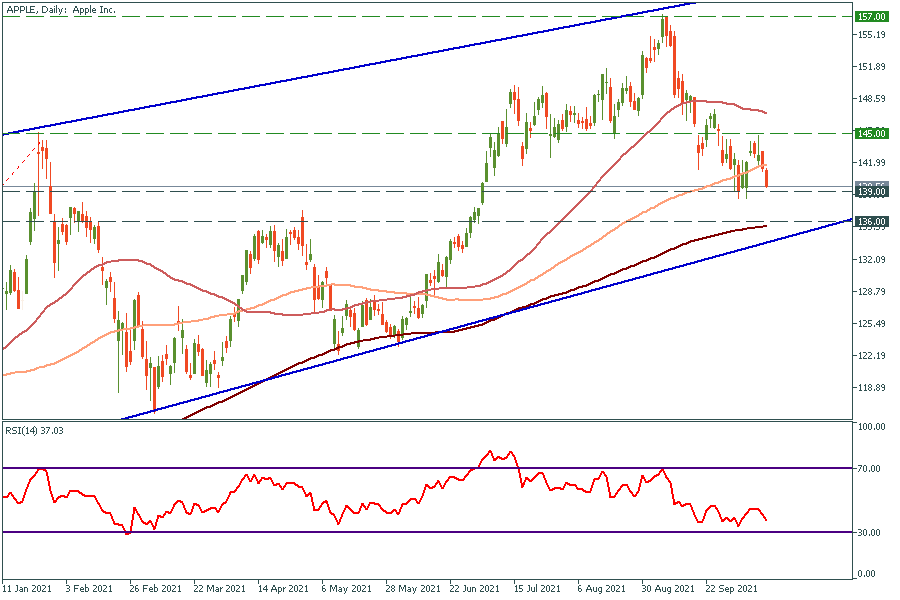Click the 0.00 RSI scale label
This screenshot has width=900, height=600.
(868, 574)
